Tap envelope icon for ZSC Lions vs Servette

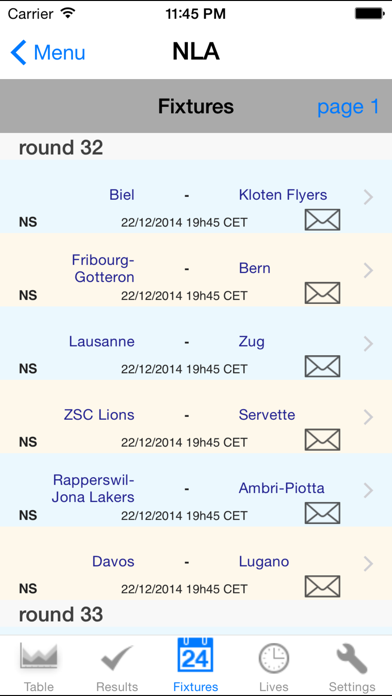(322, 439)
